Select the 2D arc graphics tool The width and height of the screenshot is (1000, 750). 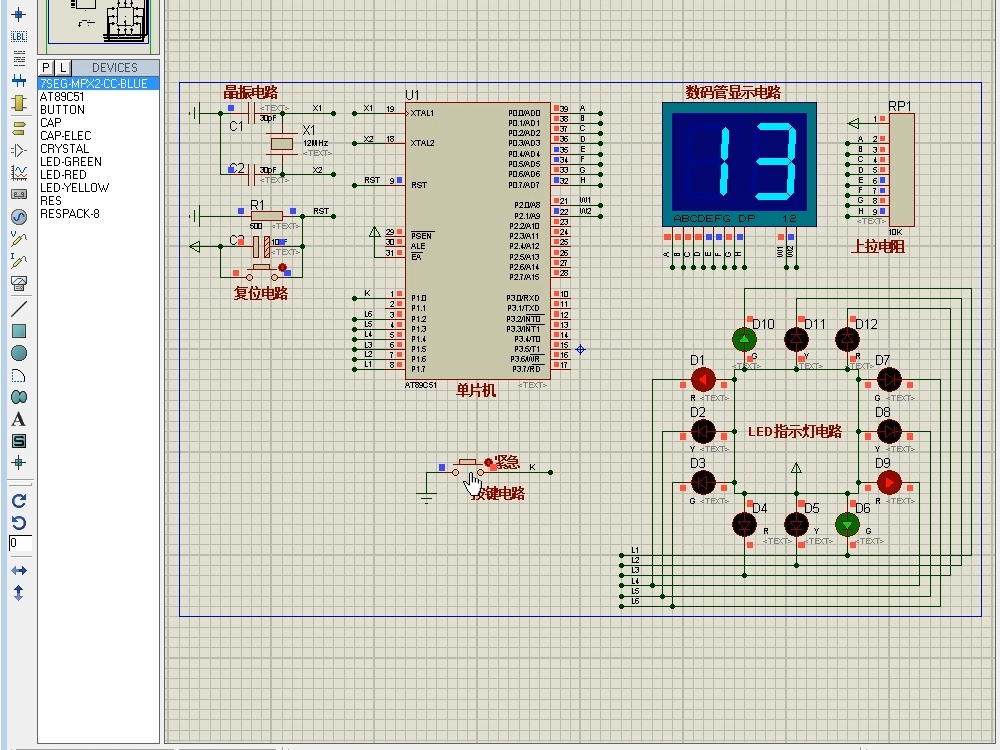(19, 375)
